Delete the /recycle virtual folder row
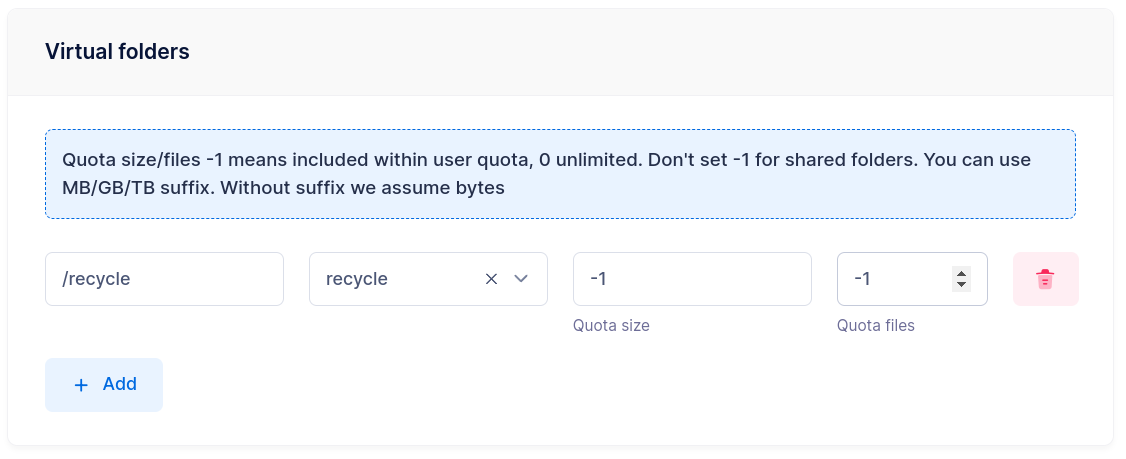 (x=1045, y=279)
